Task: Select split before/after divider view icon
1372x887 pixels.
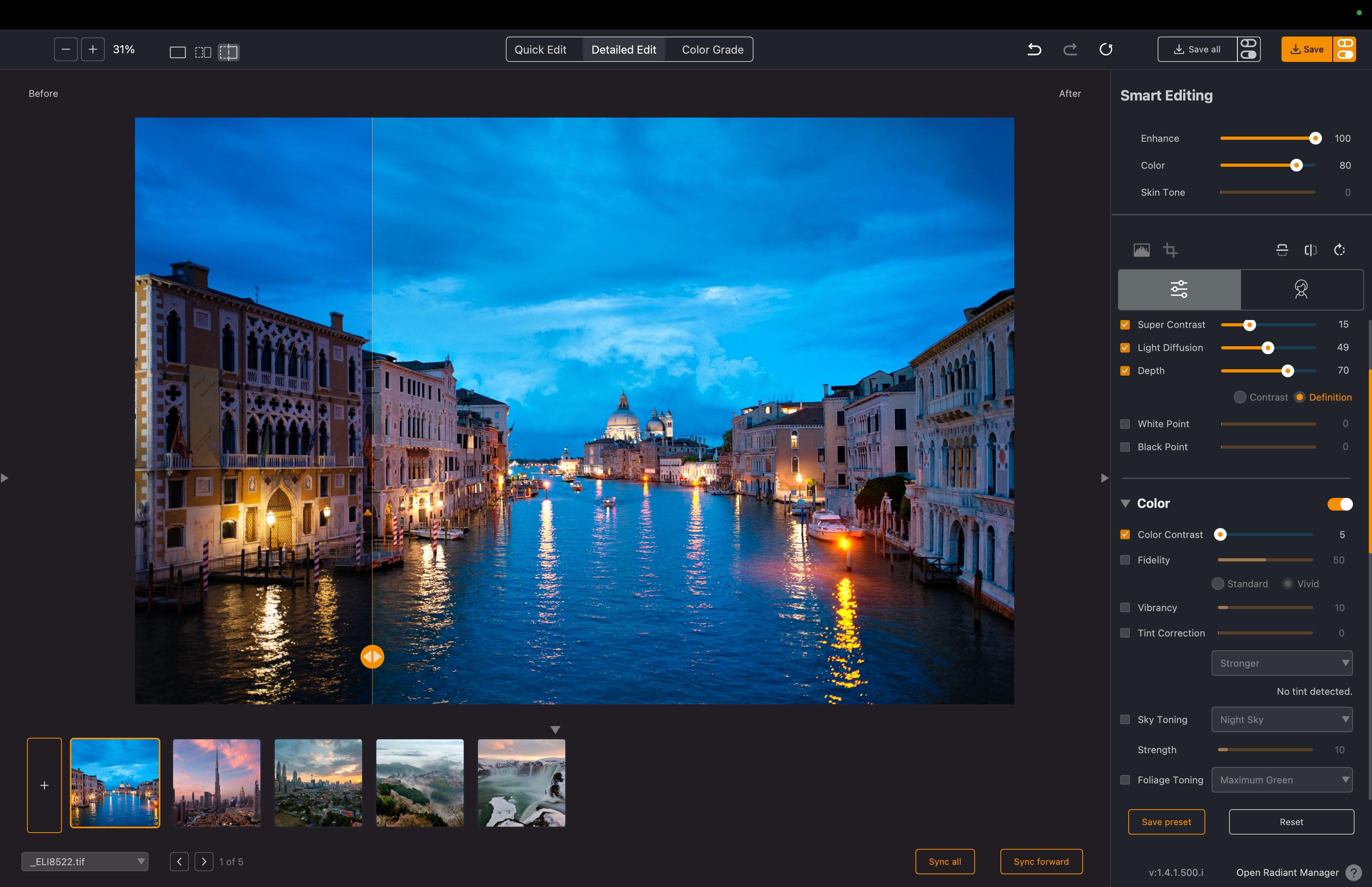Action: click(229, 52)
